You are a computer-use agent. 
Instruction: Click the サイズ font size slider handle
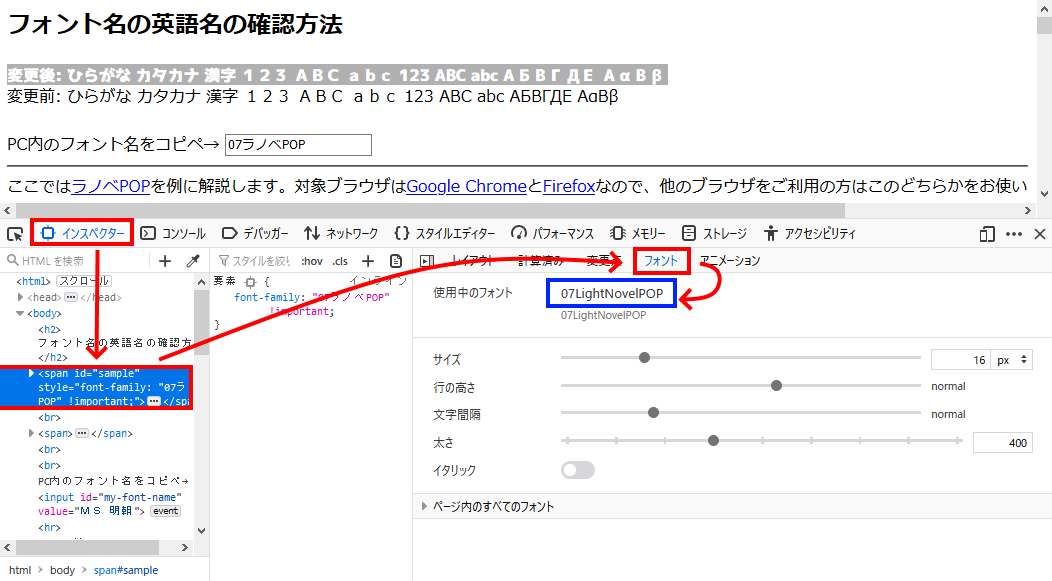[x=645, y=358]
